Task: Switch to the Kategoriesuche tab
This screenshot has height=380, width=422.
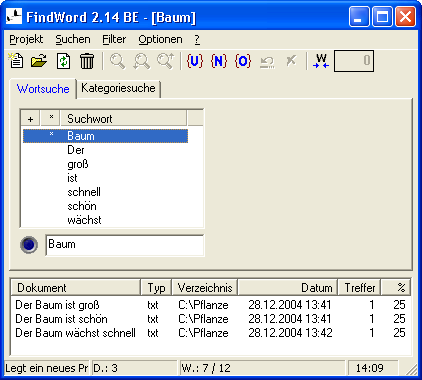Action: click(x=118, y=88)
